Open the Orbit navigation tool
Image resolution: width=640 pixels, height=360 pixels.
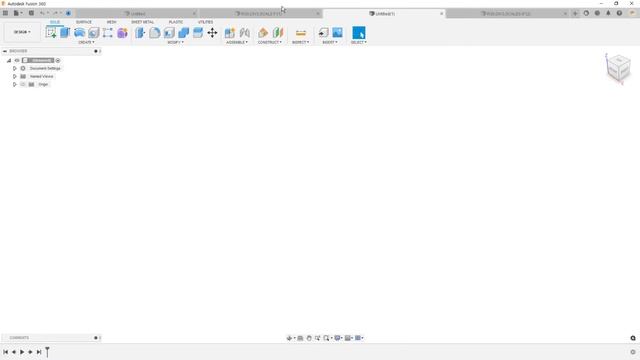pyautogui.click(x=289, y=338)
